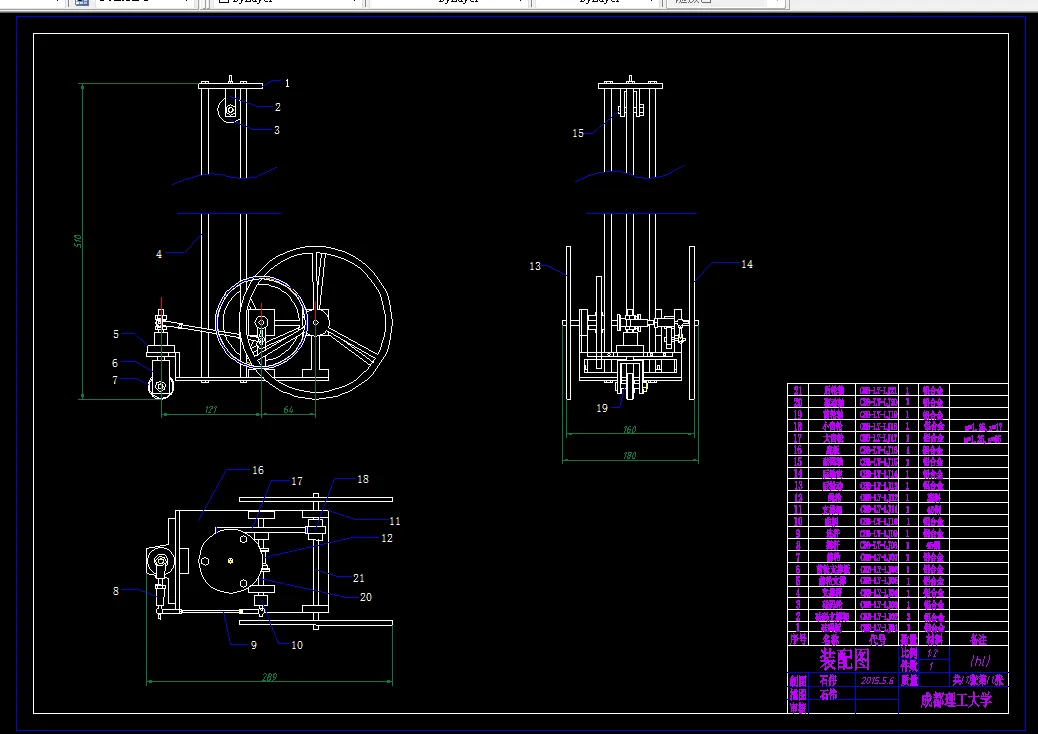
Task: Select the 备注 header in the parts list
Action: point(978,639)
